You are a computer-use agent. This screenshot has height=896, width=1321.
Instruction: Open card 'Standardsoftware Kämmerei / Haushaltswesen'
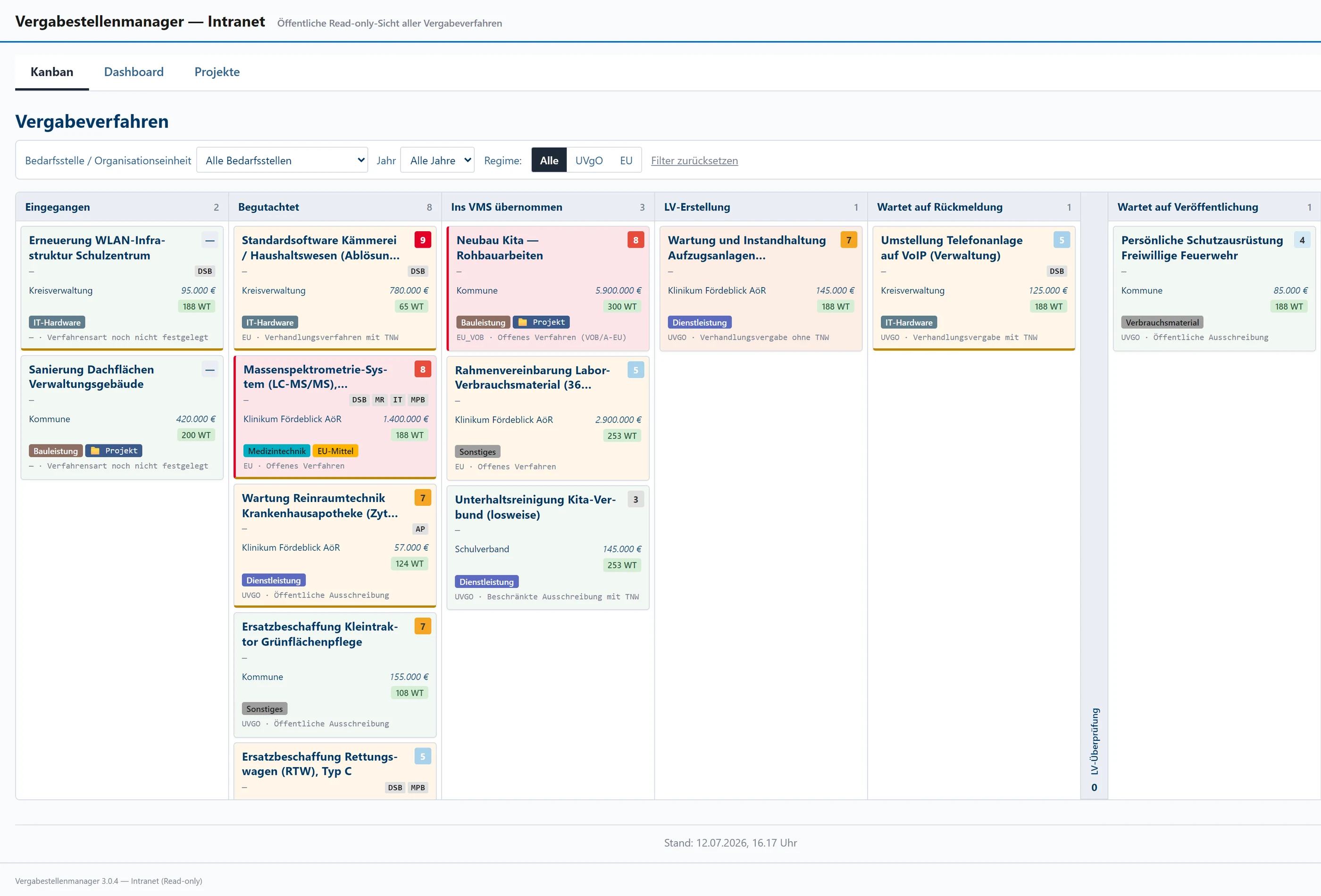[335, 288]
